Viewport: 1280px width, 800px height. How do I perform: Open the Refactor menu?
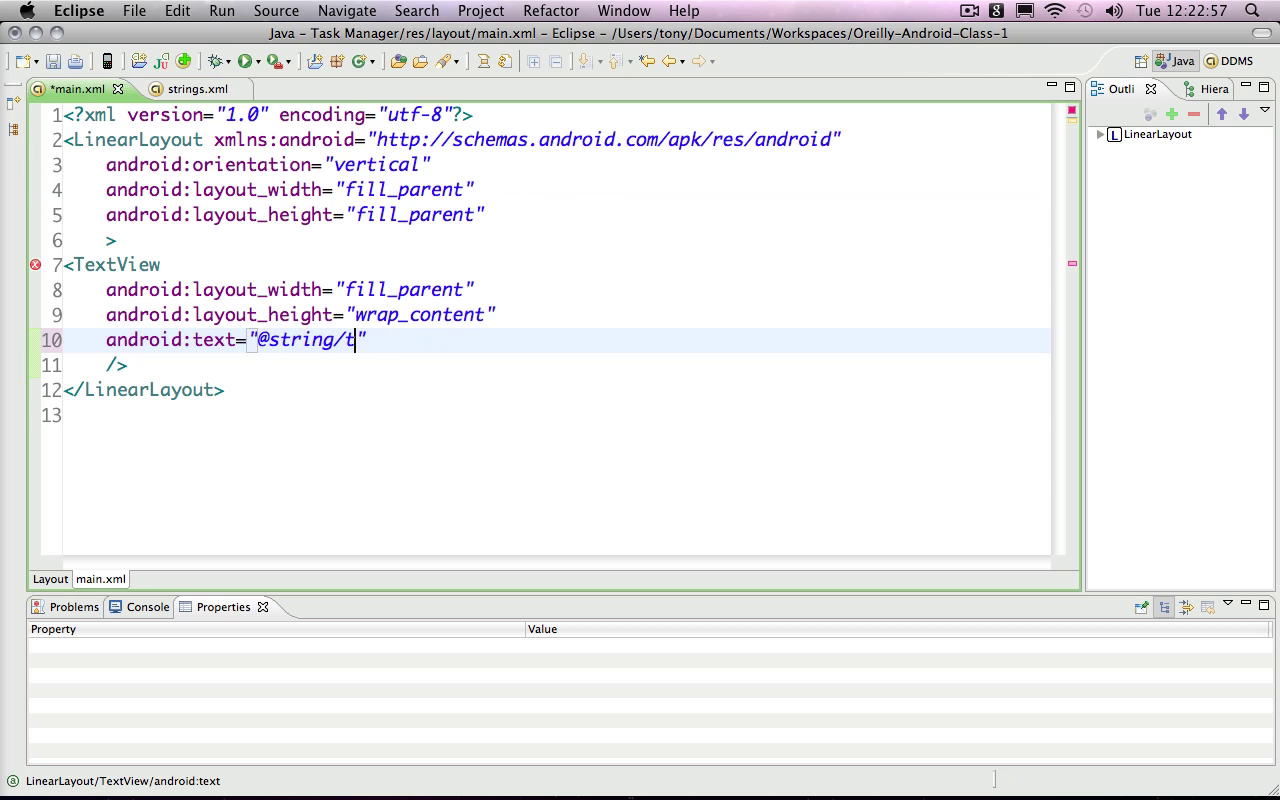[551, 11]
